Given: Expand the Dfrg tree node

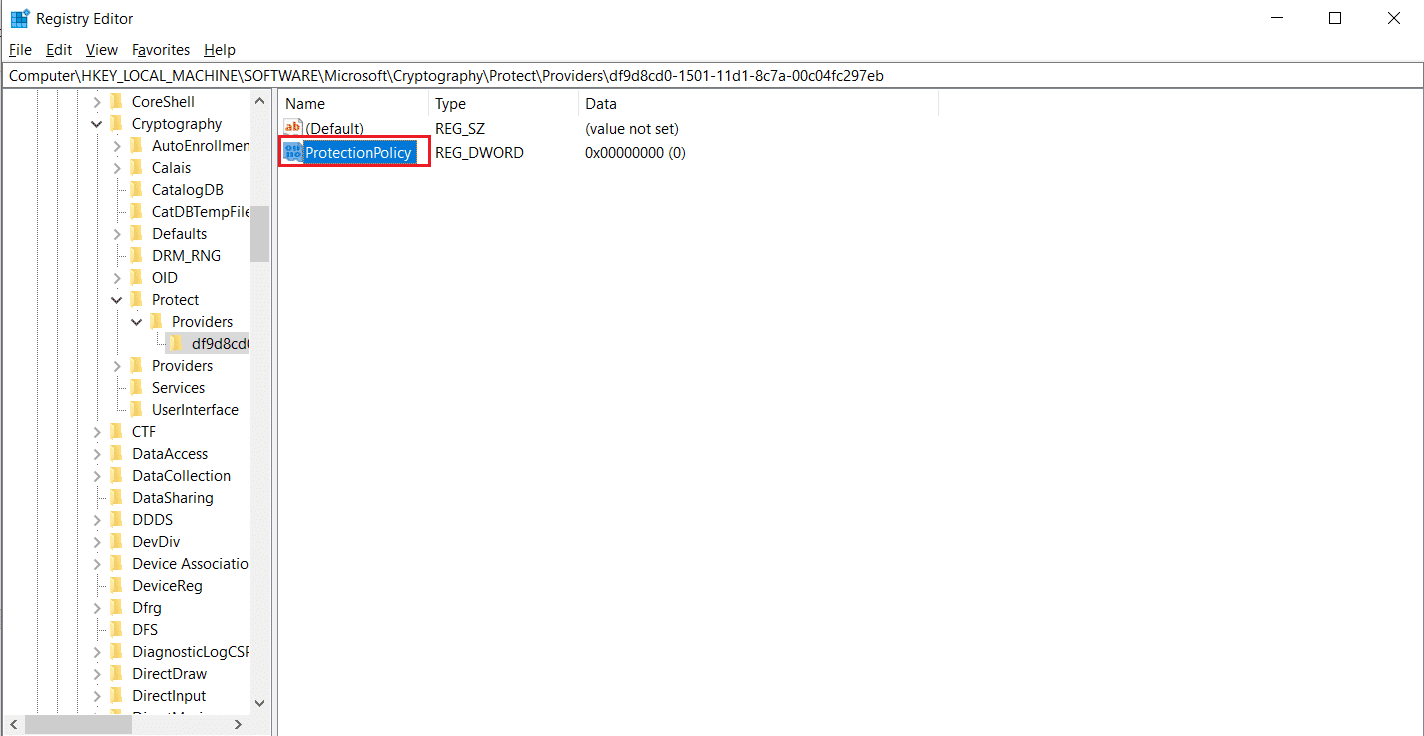Looking at the screenshot, I should point(97,608).
